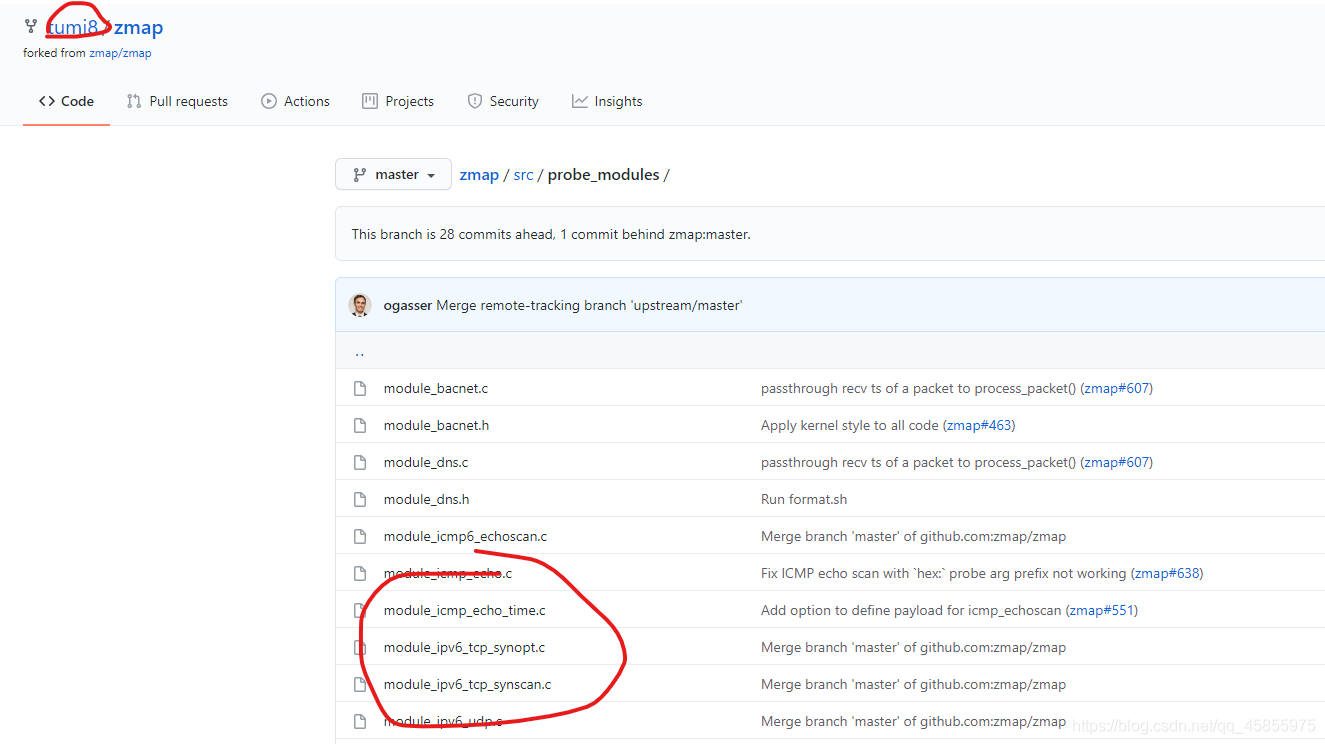Image resolution: width=1325 pixels, height=744 pixels.
Task: Click ogasser's avatar thumbnail
Action: click(360, 305)
